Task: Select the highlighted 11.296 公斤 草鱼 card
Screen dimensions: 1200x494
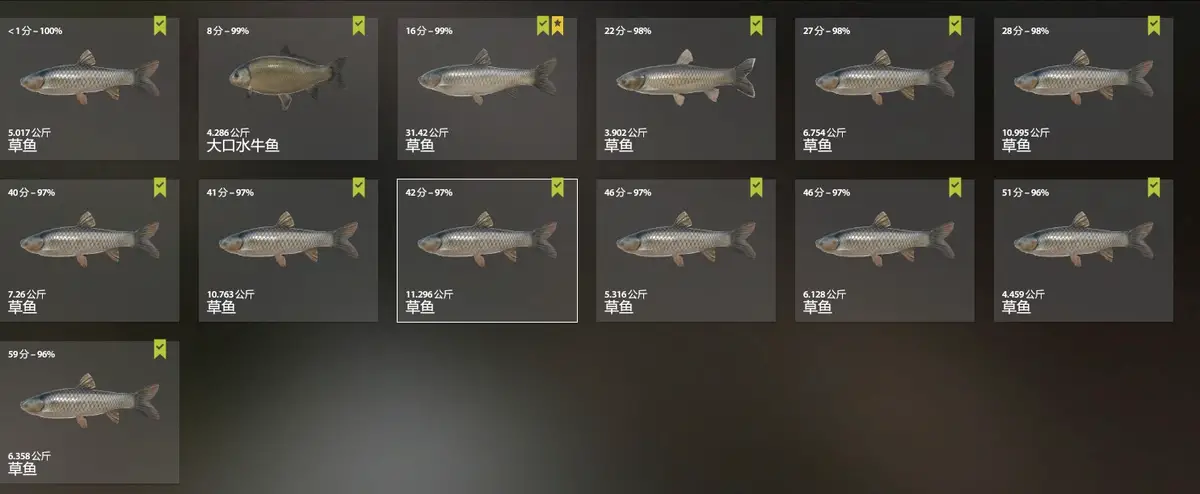Action: point(487,251)
